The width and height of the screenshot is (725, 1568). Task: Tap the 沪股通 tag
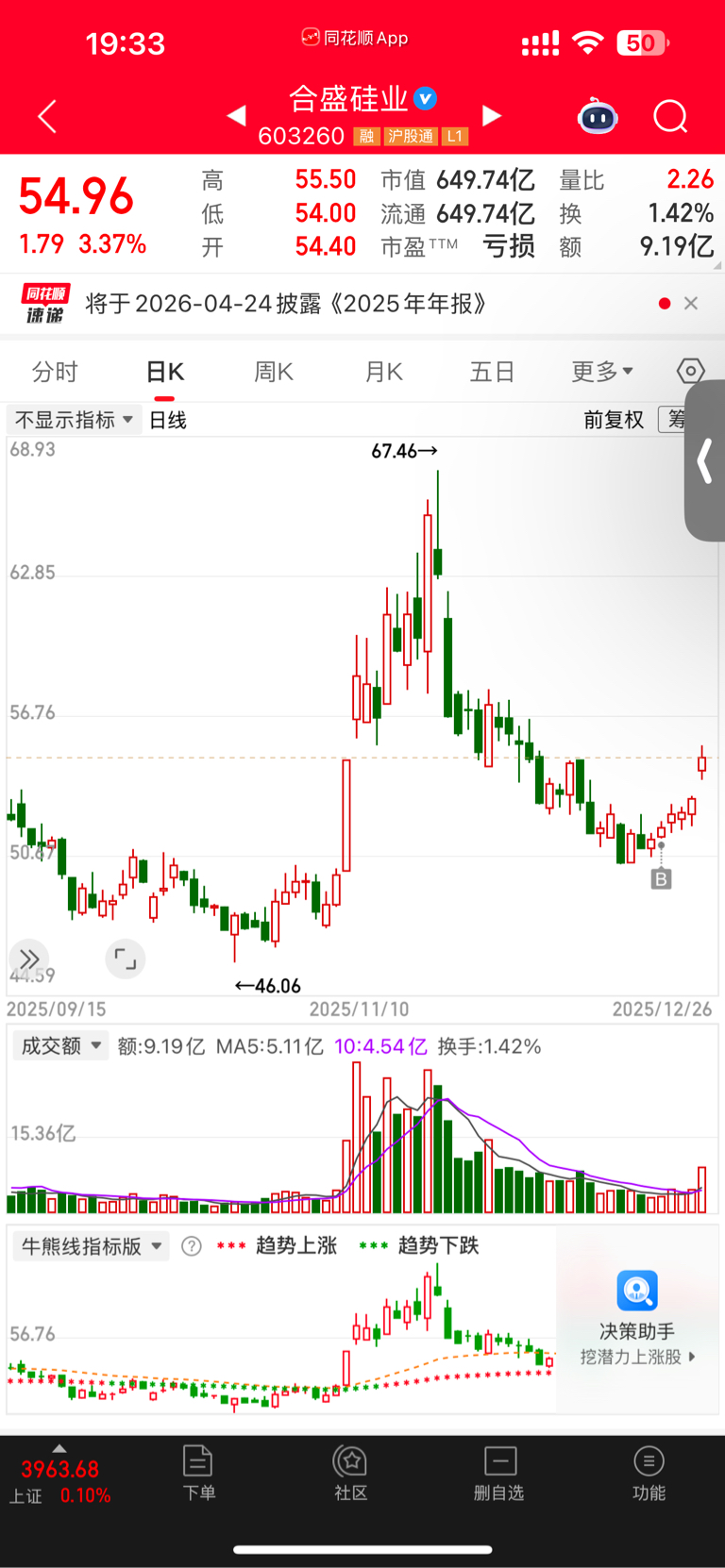[411, 137]
